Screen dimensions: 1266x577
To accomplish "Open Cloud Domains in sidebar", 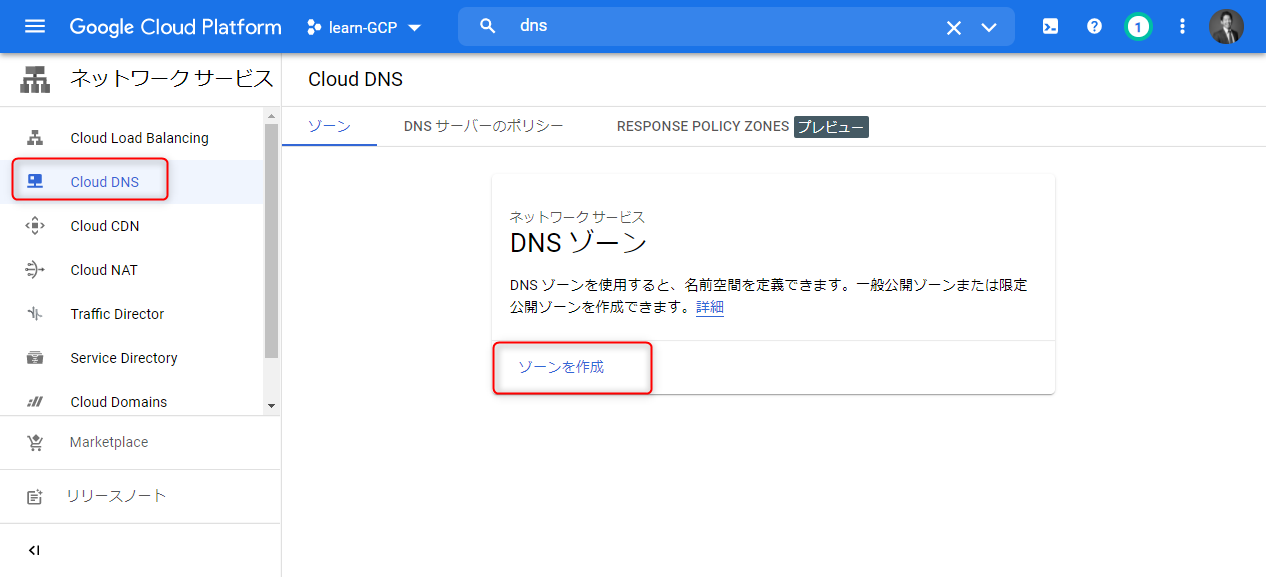I will pyautogui.click(x=119, y=402).
